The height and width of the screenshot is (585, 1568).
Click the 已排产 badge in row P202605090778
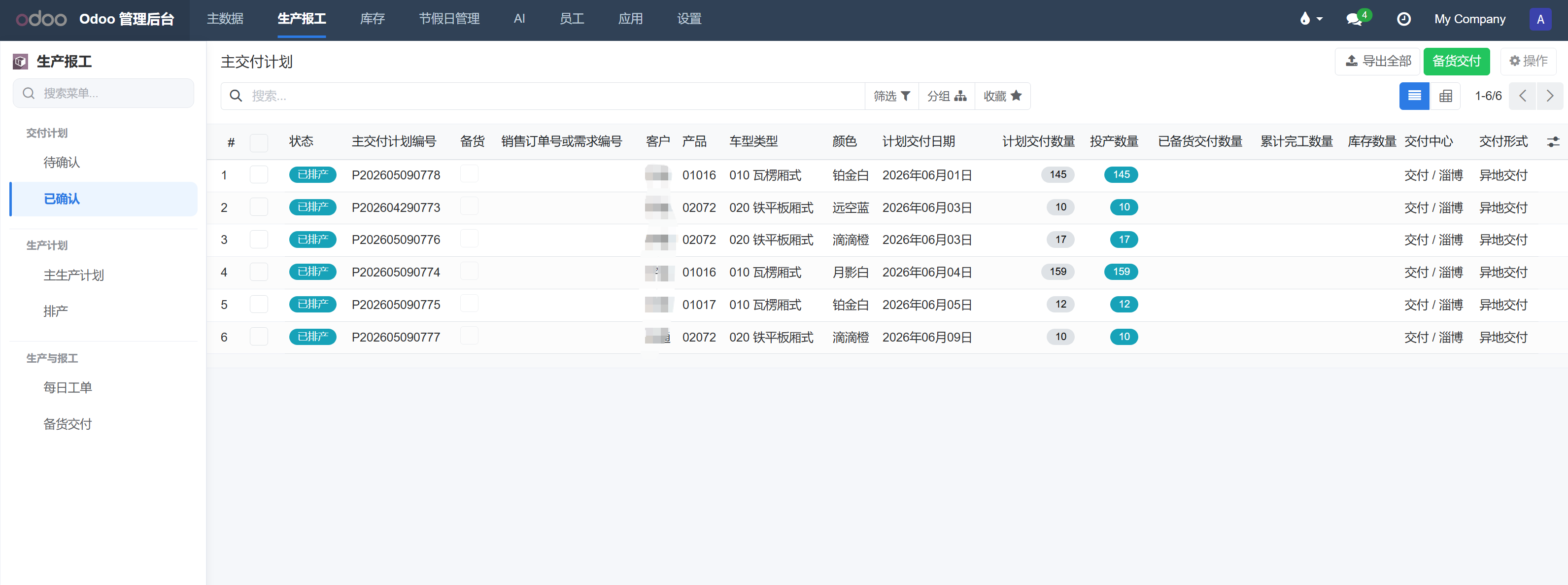313,174
